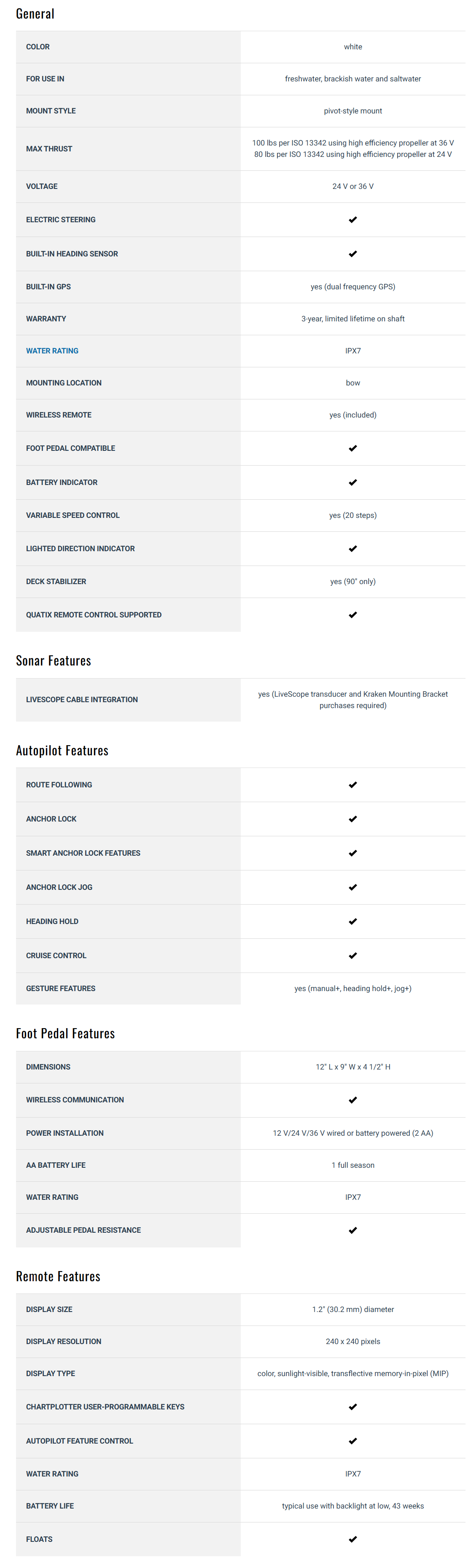Click the Built-In Heading Sensor checkmark
This screenshot has height=1568, width=471.
(x=353, y=254)
